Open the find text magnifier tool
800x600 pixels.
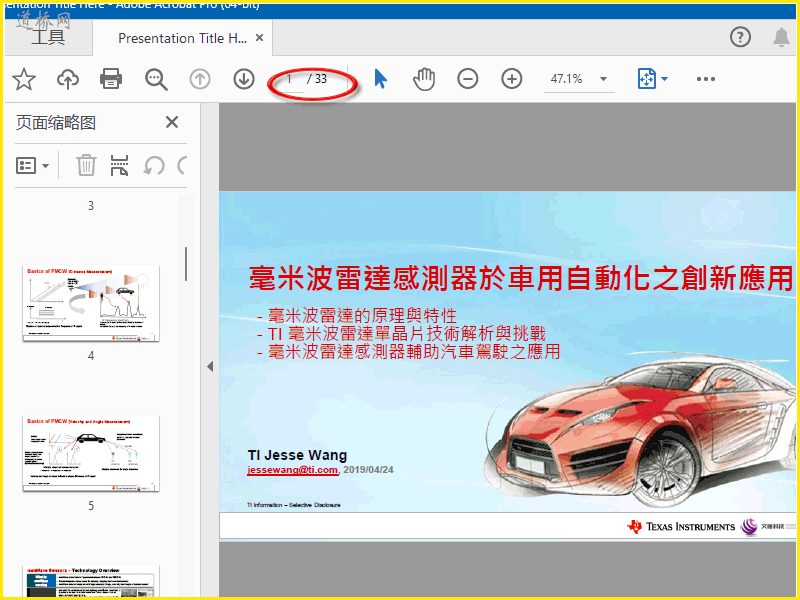(x=156, y=79)
